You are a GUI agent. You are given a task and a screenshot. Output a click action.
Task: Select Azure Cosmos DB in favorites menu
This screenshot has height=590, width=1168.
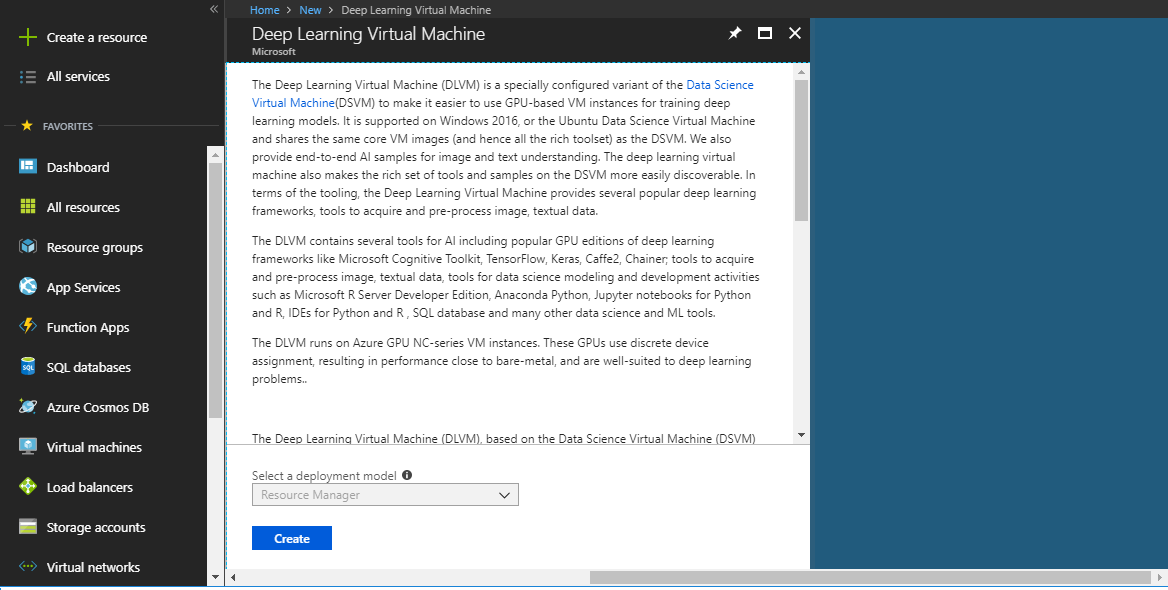tap(98, 407)
